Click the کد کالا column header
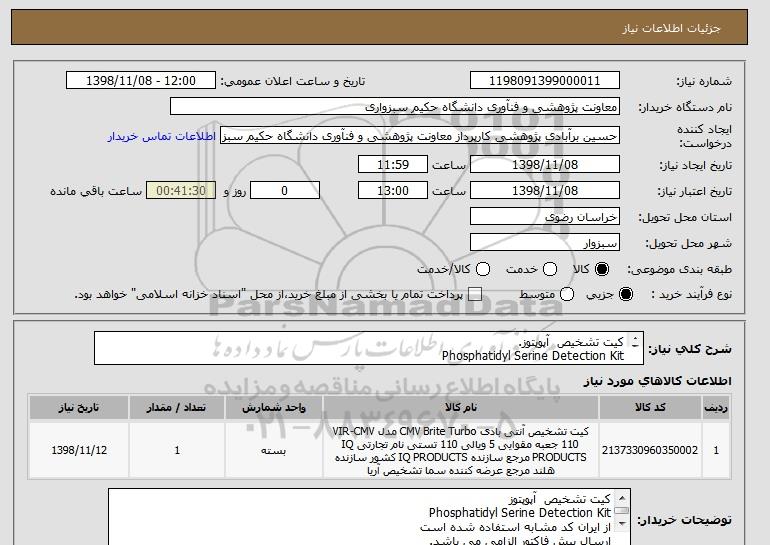770x545 pixels. 650,408
